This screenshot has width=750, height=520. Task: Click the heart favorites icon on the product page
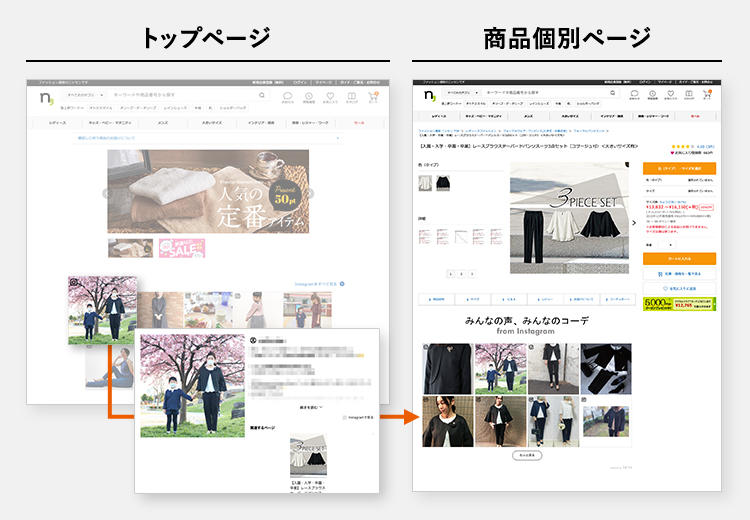(x=671, y=95)
